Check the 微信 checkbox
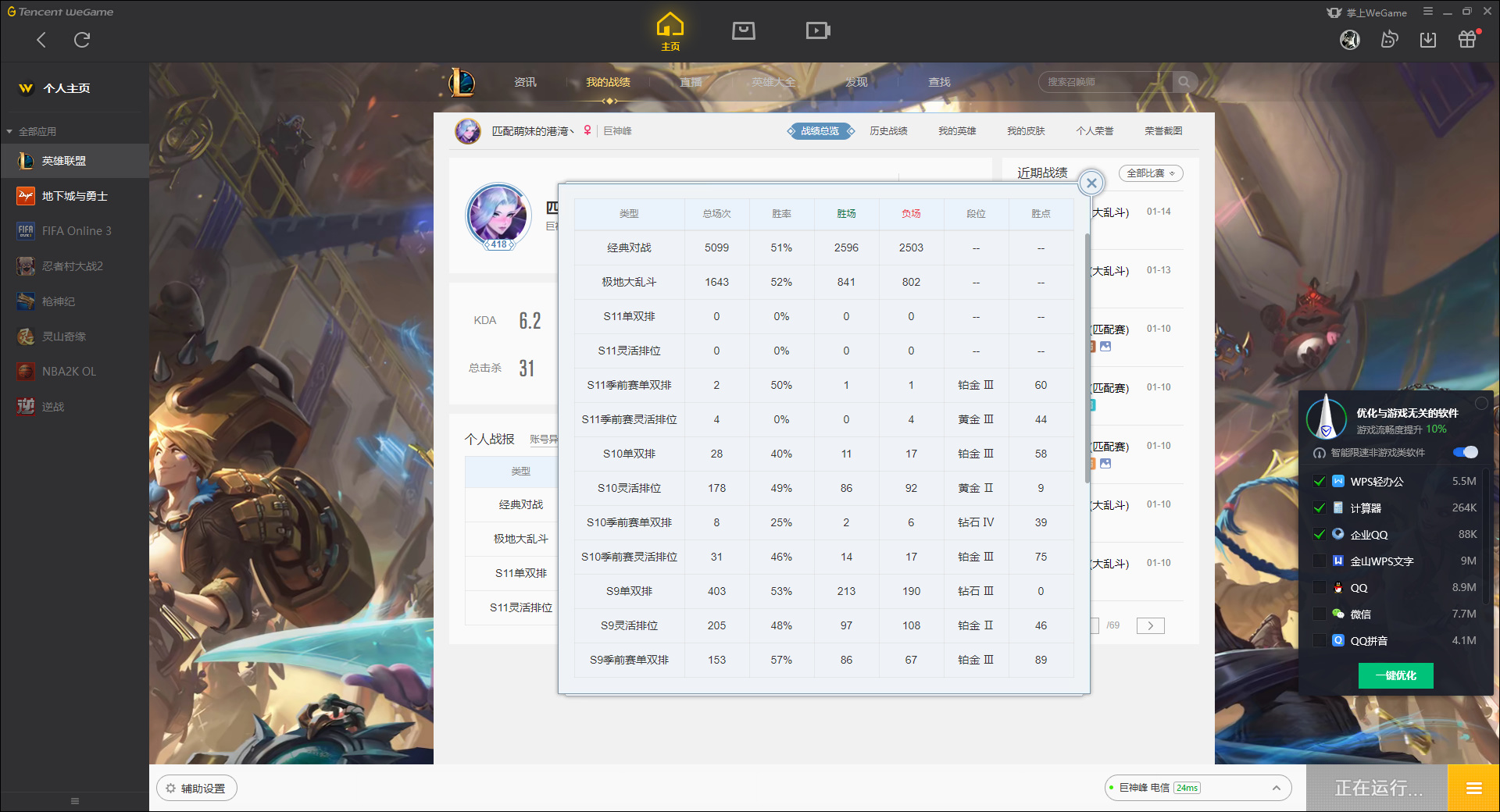Viewport: 1500px width, 812px height. click(x=1320, y=614)
